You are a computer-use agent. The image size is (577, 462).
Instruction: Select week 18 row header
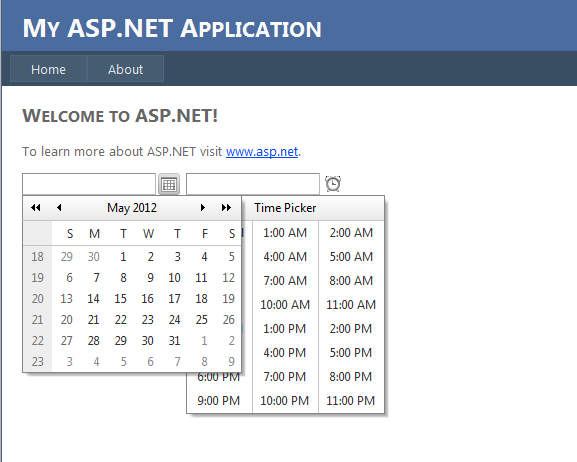click(x=38, y=257)
